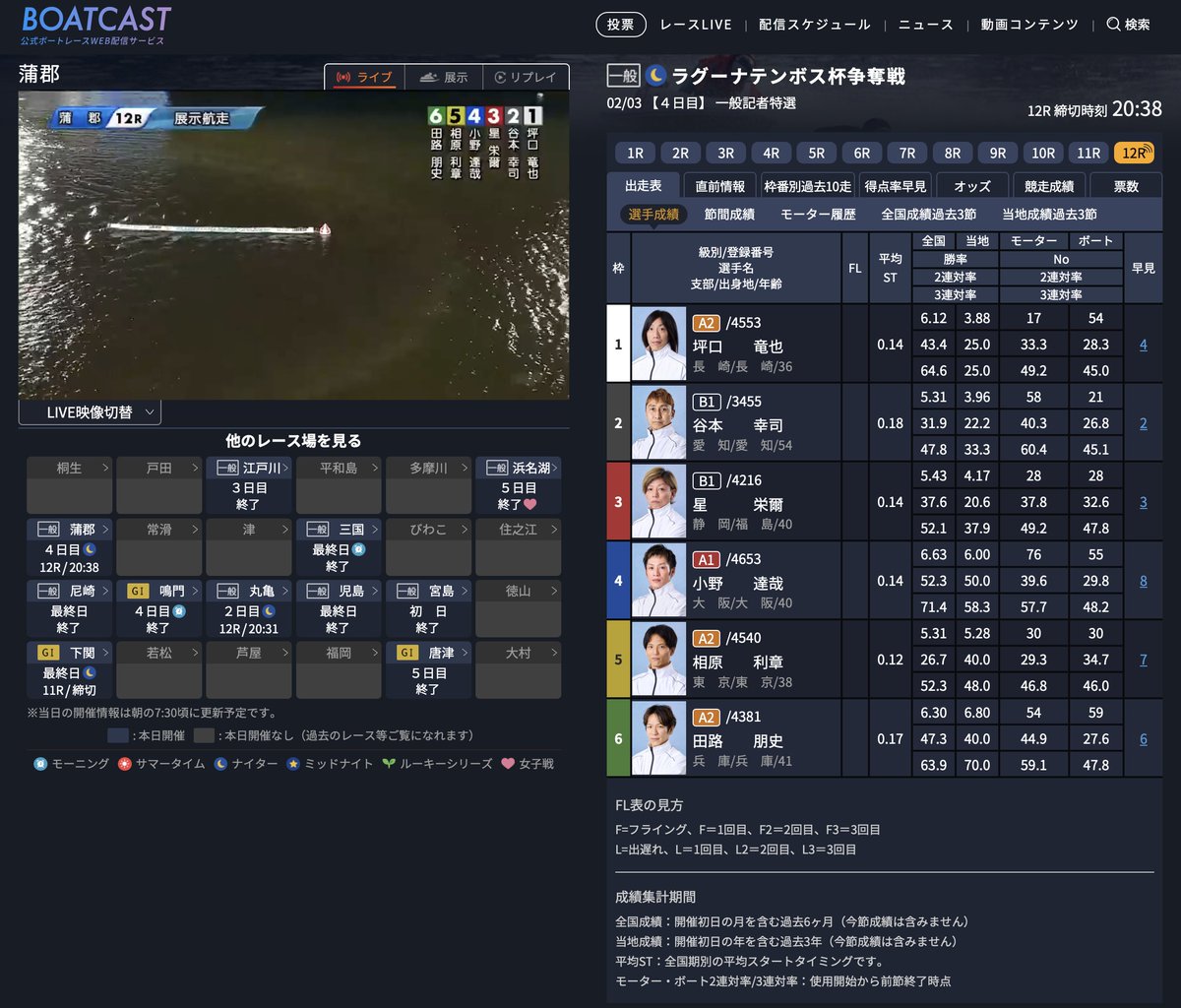Open 丸亀 race venue card
This screenshot has height=1008, width=1181.
pyautogui.click(x=249, y=608)
